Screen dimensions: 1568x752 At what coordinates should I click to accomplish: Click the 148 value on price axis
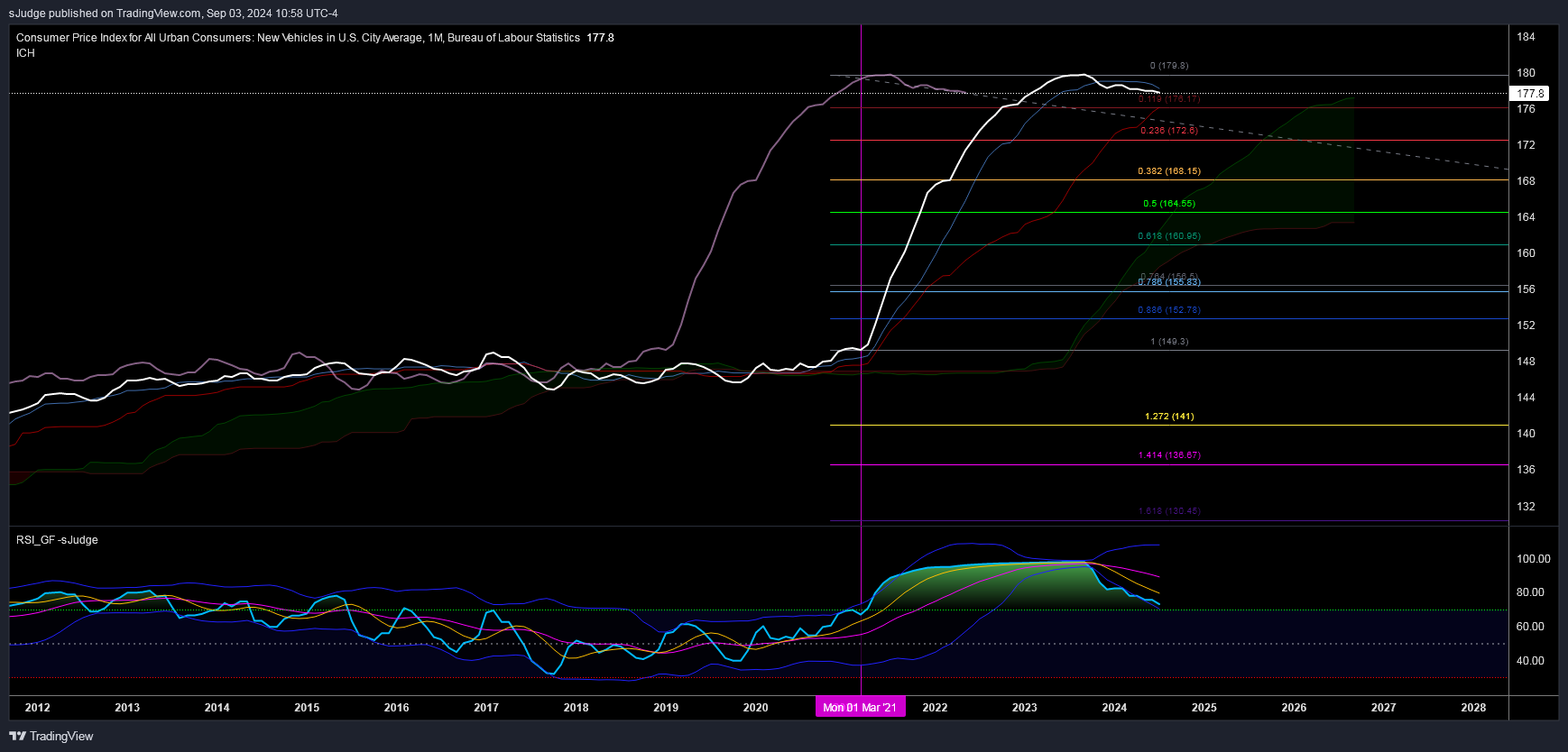coord(1526,362)
